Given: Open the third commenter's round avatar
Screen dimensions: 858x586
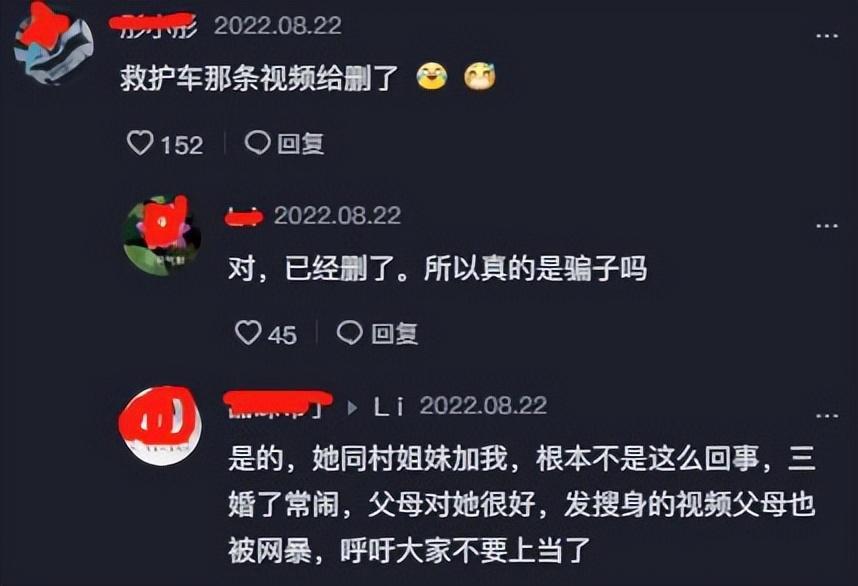Looking at the screenshot, I should (160, 426).
